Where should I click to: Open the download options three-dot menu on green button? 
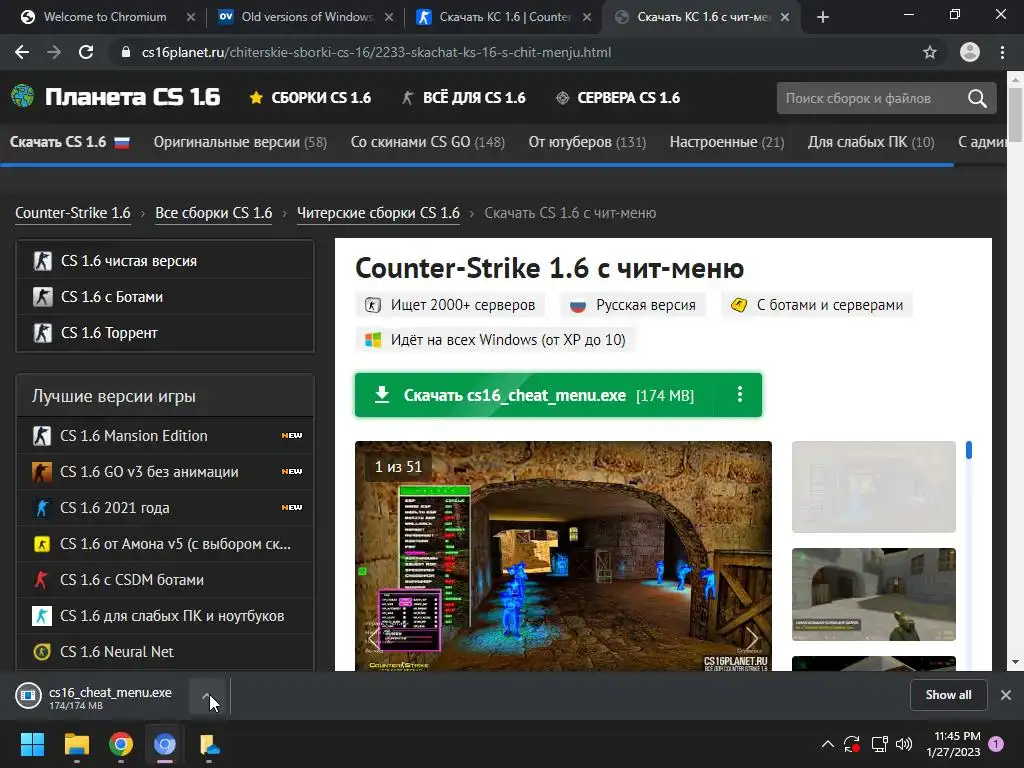pyautogui.click(x=739, y=394)
